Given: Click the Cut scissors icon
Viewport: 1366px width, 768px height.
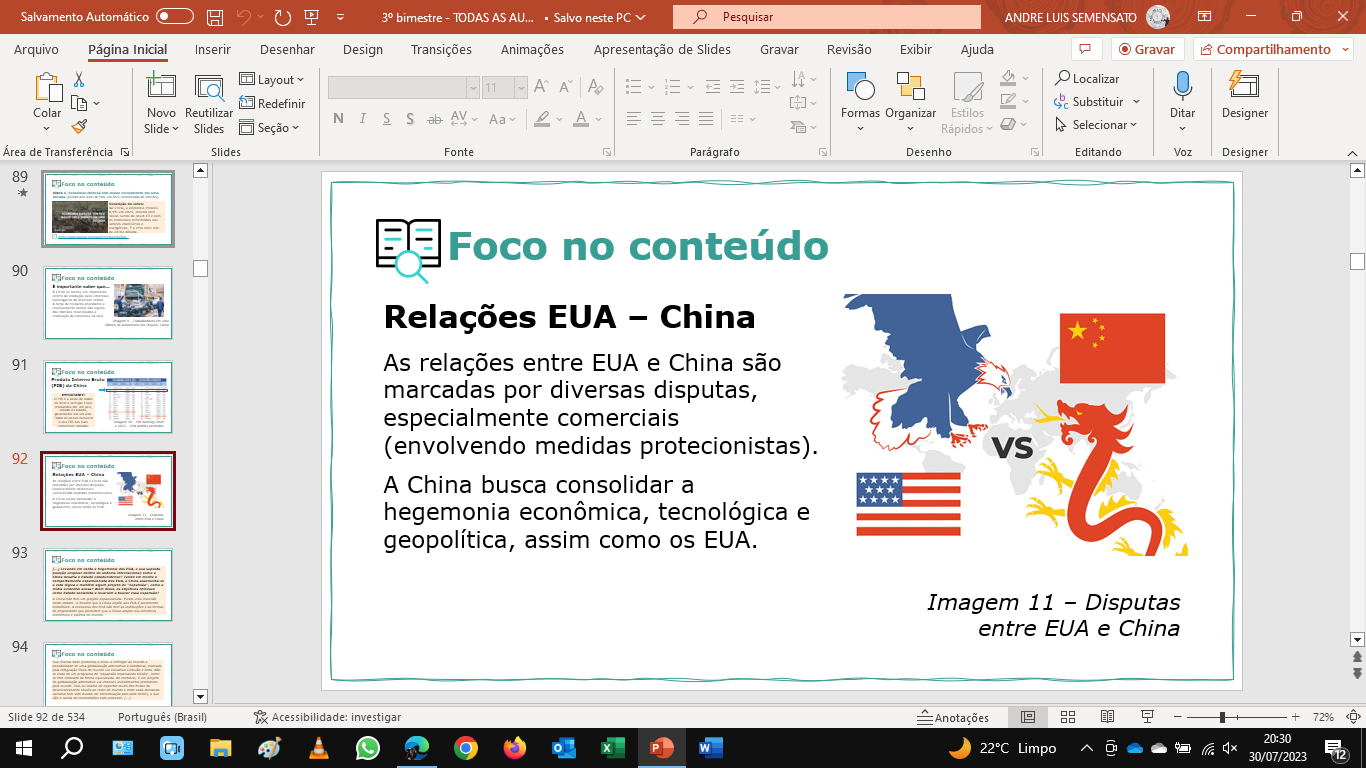Looking at the screenshot, I should pyautogui.click(x=79, y=80).
